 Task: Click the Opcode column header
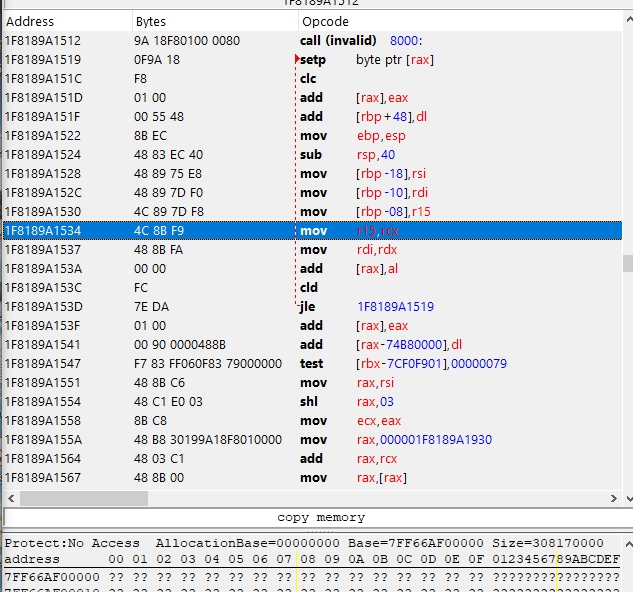(325, 21)
